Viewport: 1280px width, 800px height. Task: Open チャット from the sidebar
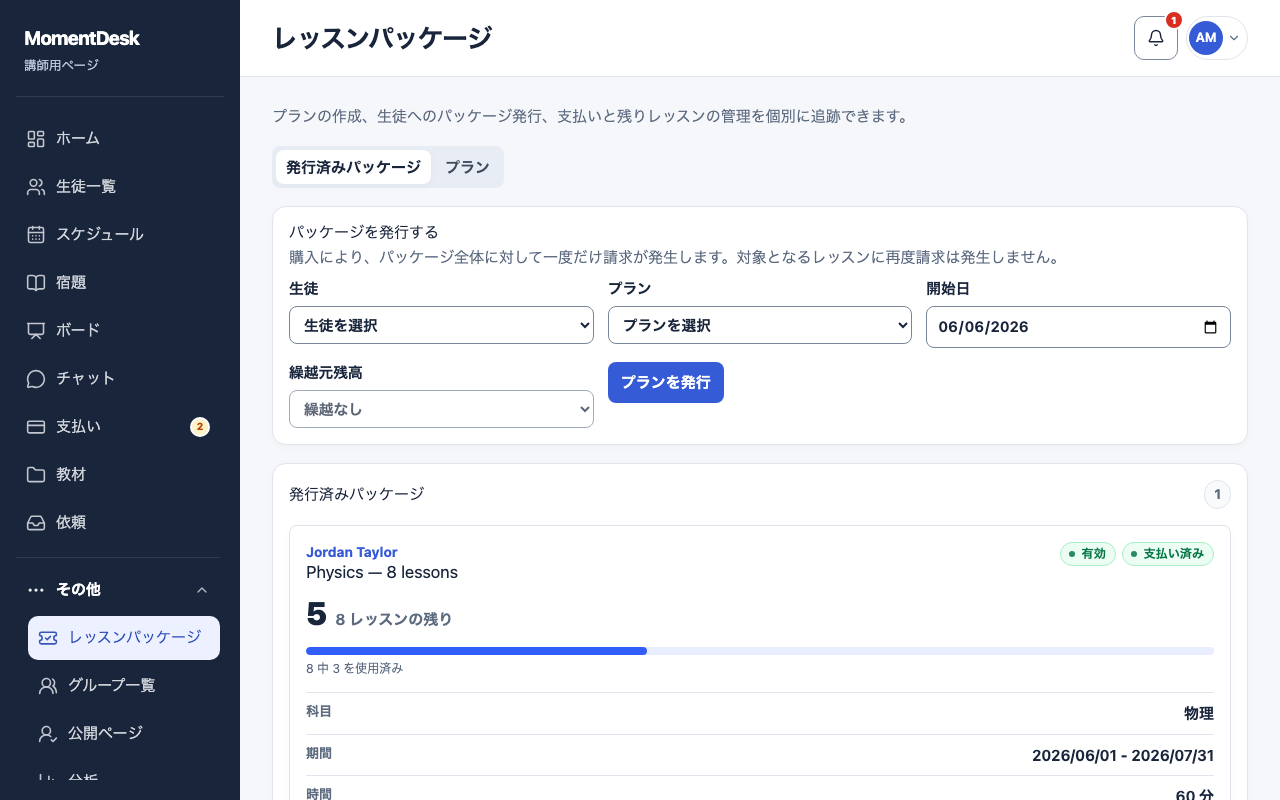click(120, 378)
